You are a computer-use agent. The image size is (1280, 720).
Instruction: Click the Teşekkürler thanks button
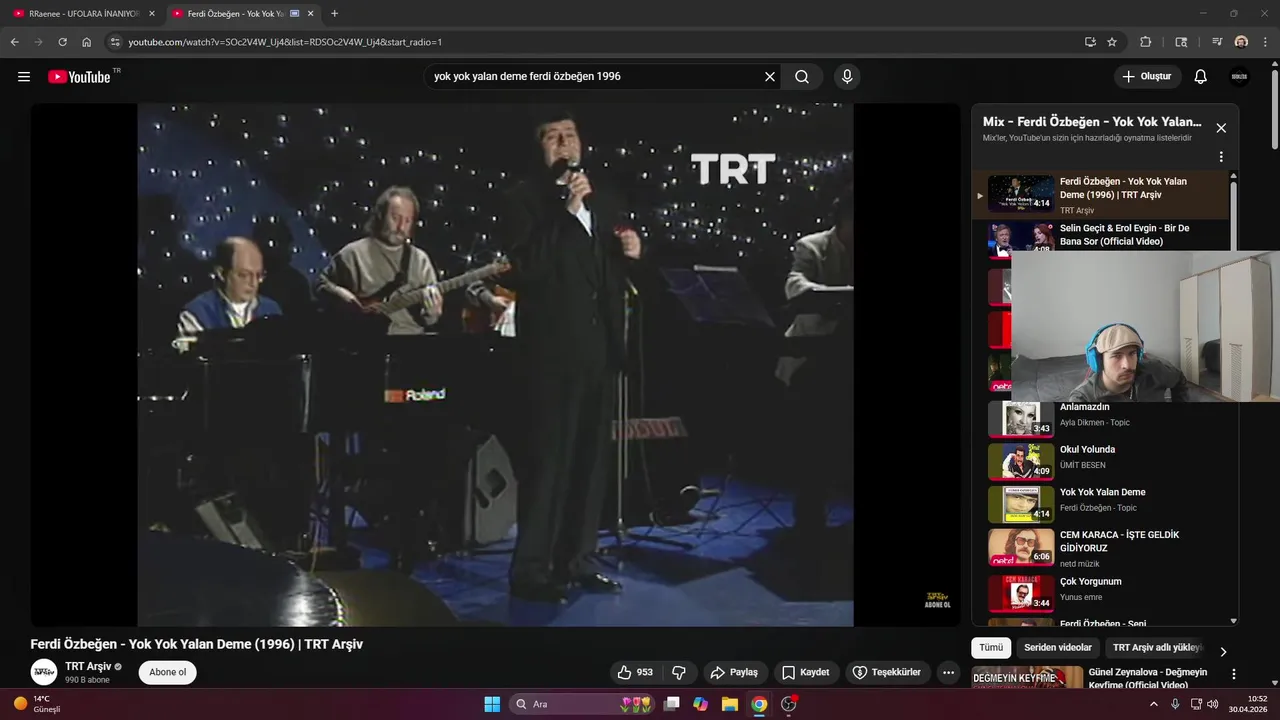coord(888,672)
